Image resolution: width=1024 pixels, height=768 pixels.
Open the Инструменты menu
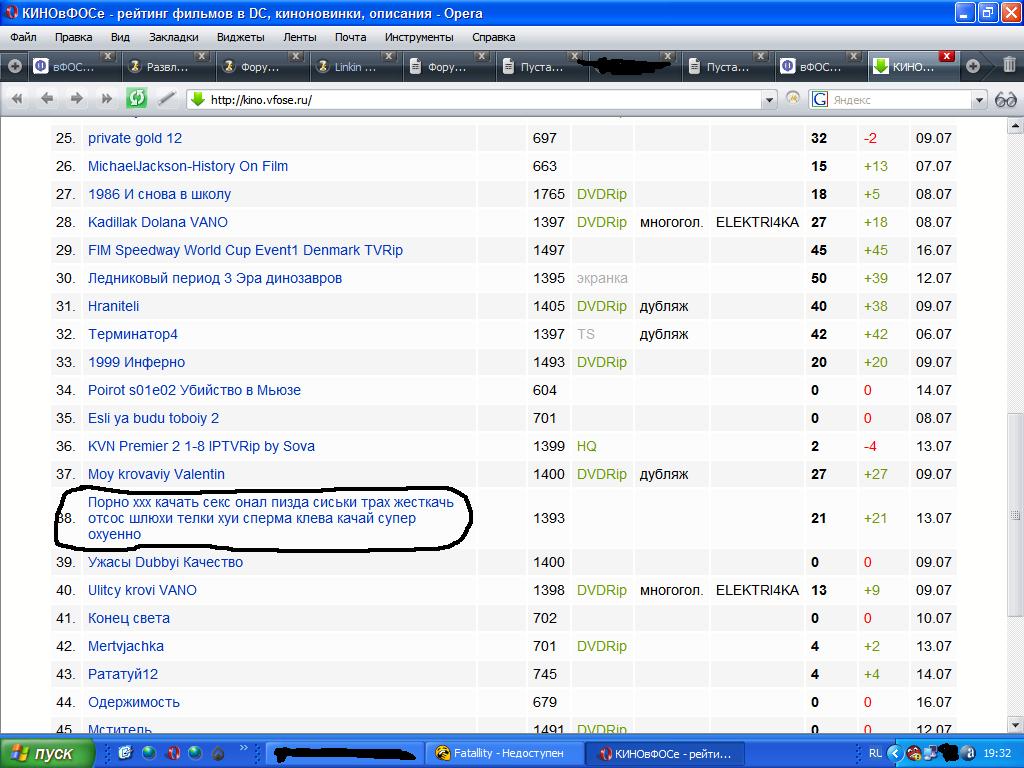click(x=418, y=37)
